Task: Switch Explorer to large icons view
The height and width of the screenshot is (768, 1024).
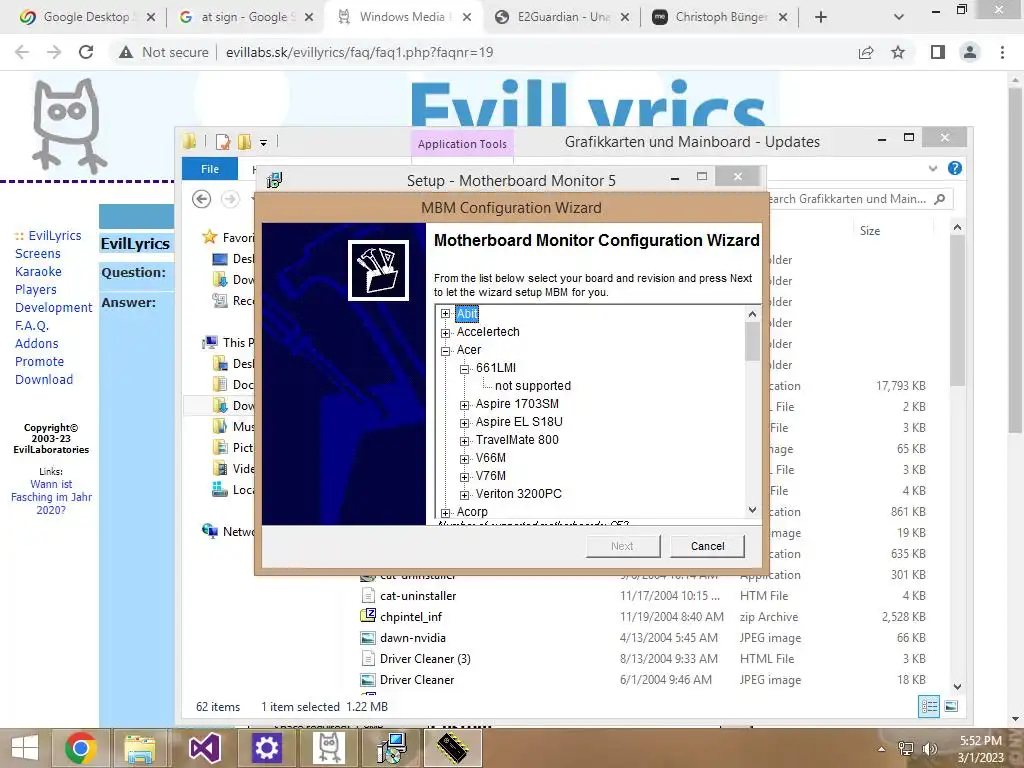Action: coord(952,706)
